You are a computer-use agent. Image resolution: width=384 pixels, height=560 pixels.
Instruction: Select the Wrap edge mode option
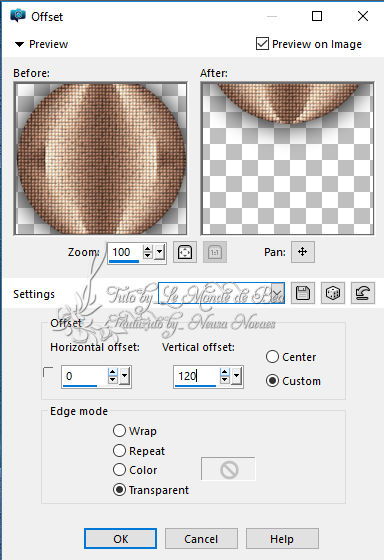[119, 431]
